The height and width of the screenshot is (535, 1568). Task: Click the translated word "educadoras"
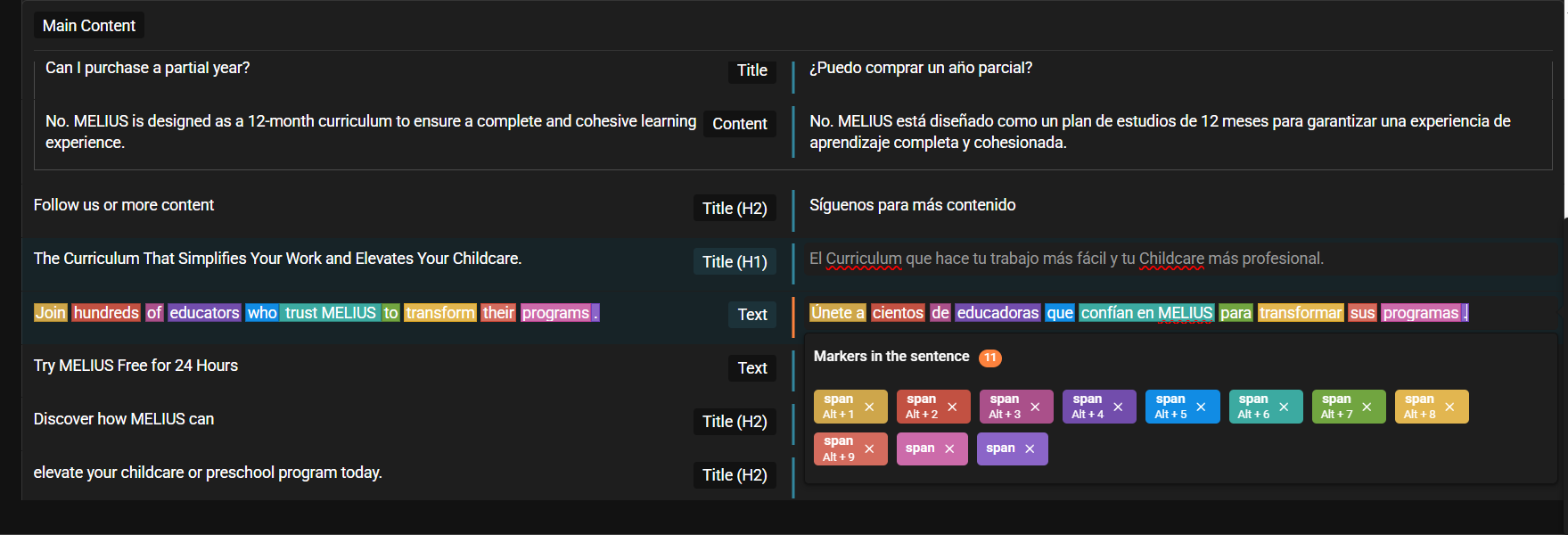997,313
